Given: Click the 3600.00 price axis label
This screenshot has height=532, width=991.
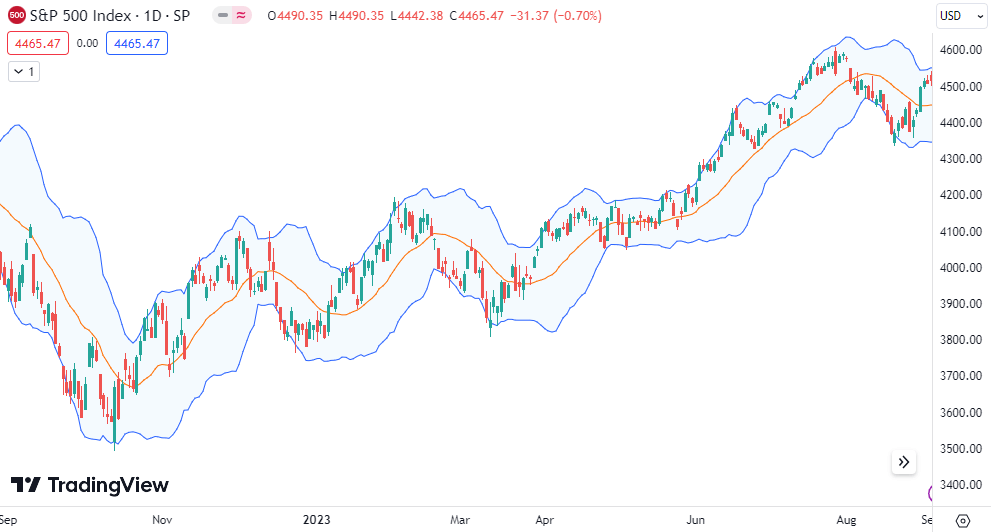Looking at the screenshot, I should pos(961,412).
